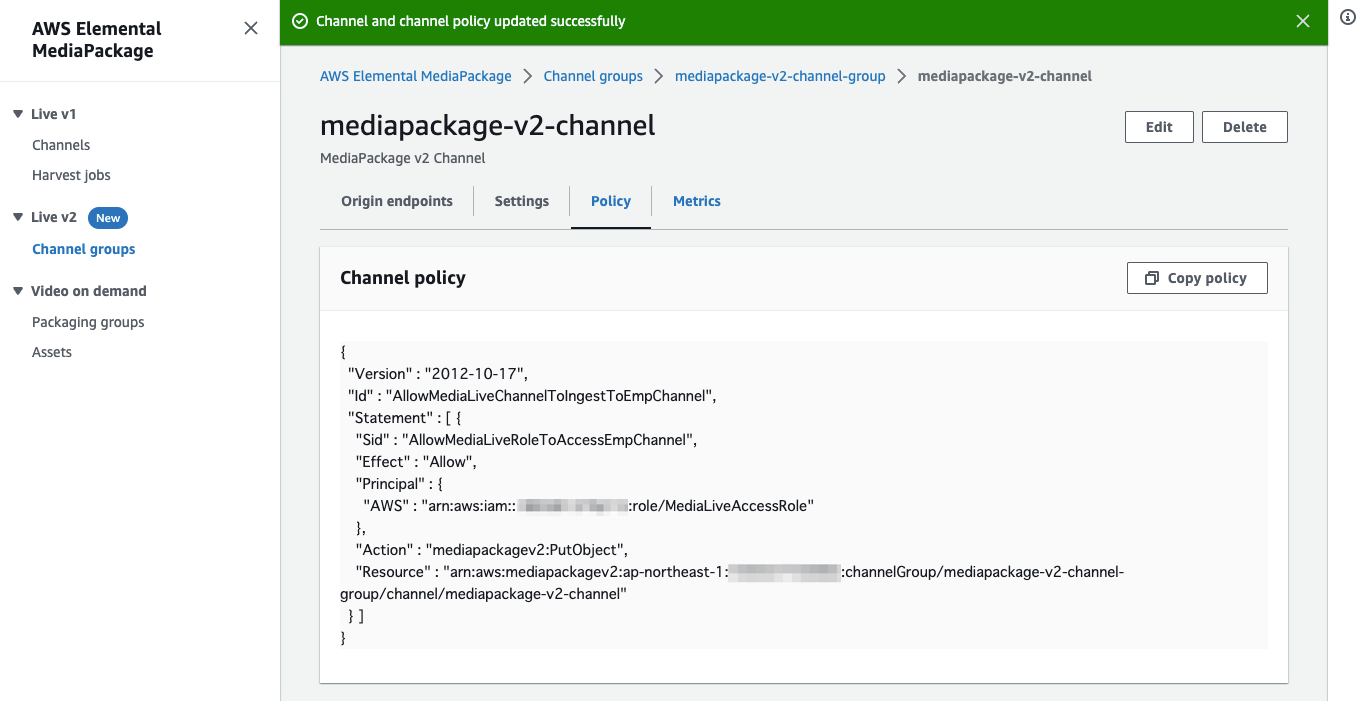
Task: Collapse the Live v1 section
Action: click(17, 114)
